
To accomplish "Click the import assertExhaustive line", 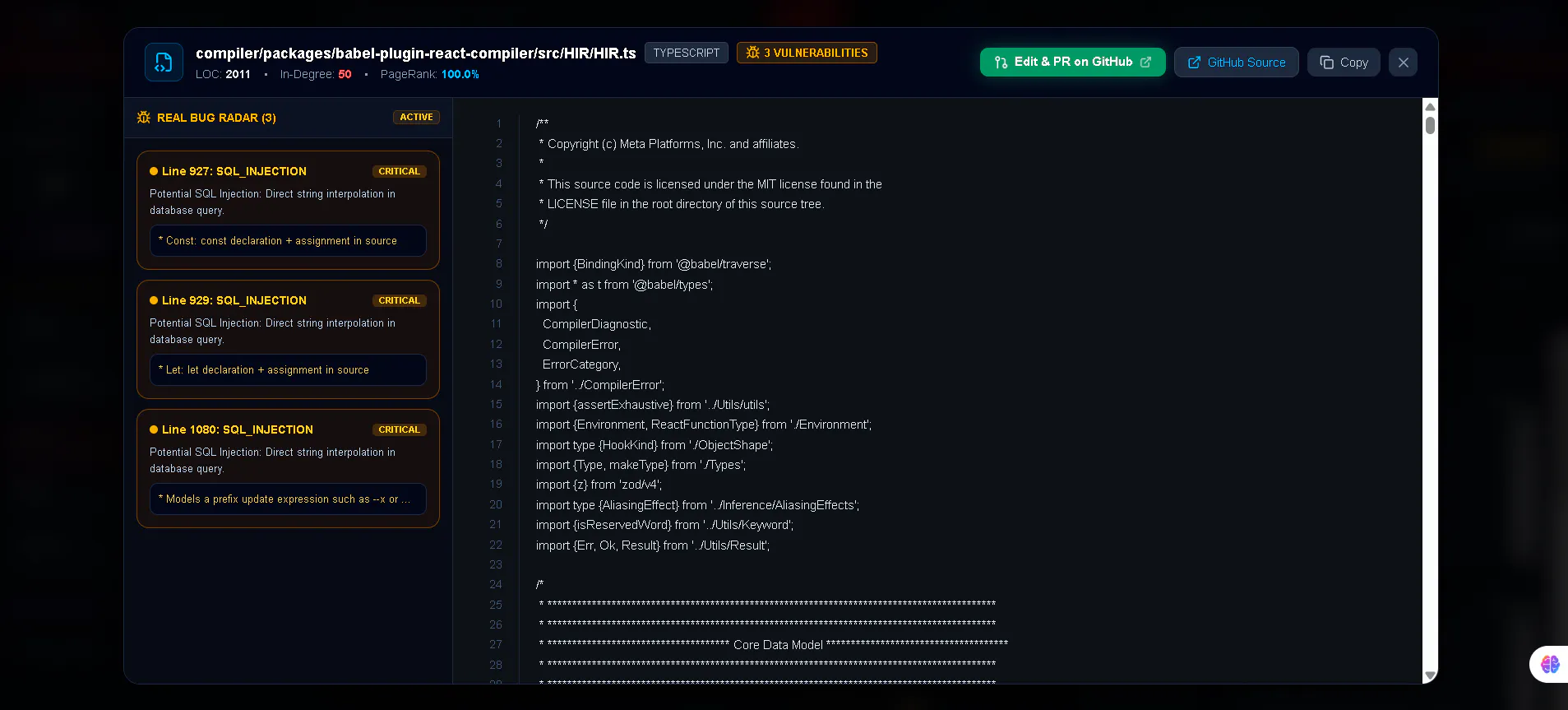I will click(x=653, y=405).
